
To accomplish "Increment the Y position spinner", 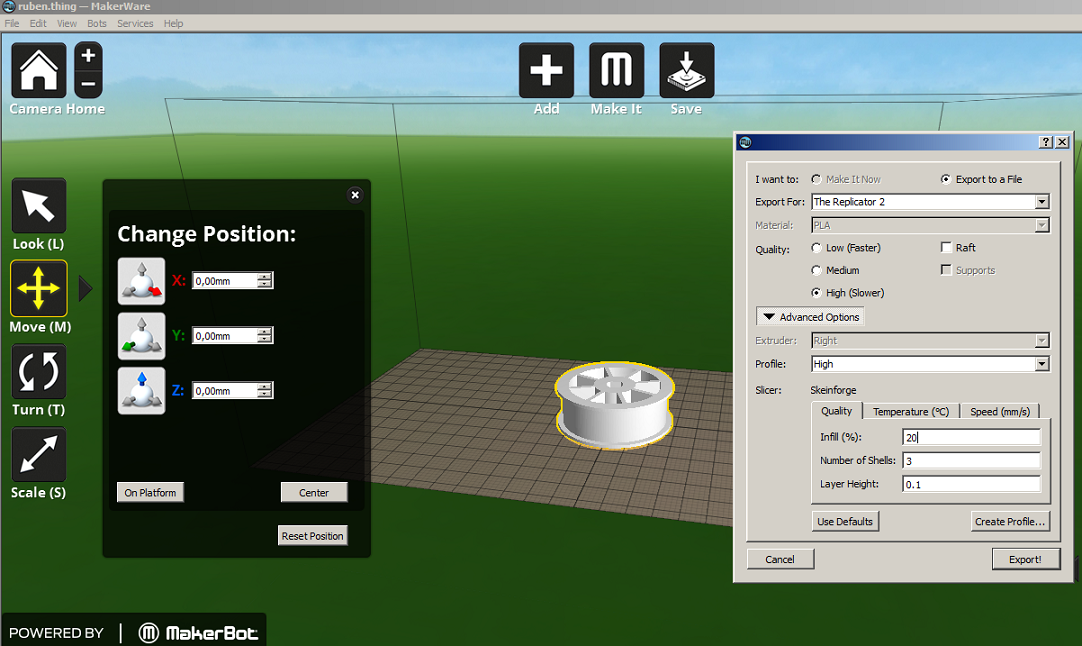I will (264, 331).
